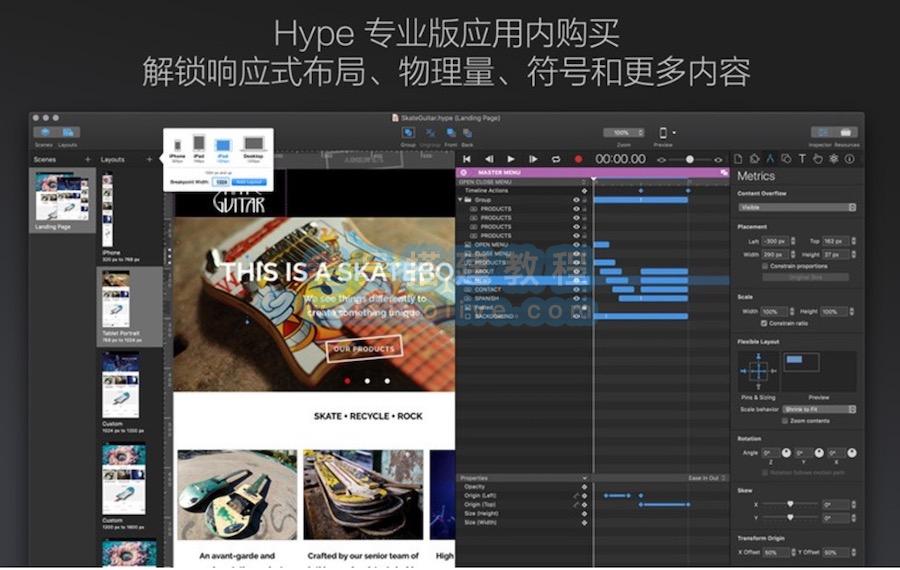The height and width of the screenshot is (570, 900).
Task: Adjust the Skew X slider
Action: click(x=789, y=505)
